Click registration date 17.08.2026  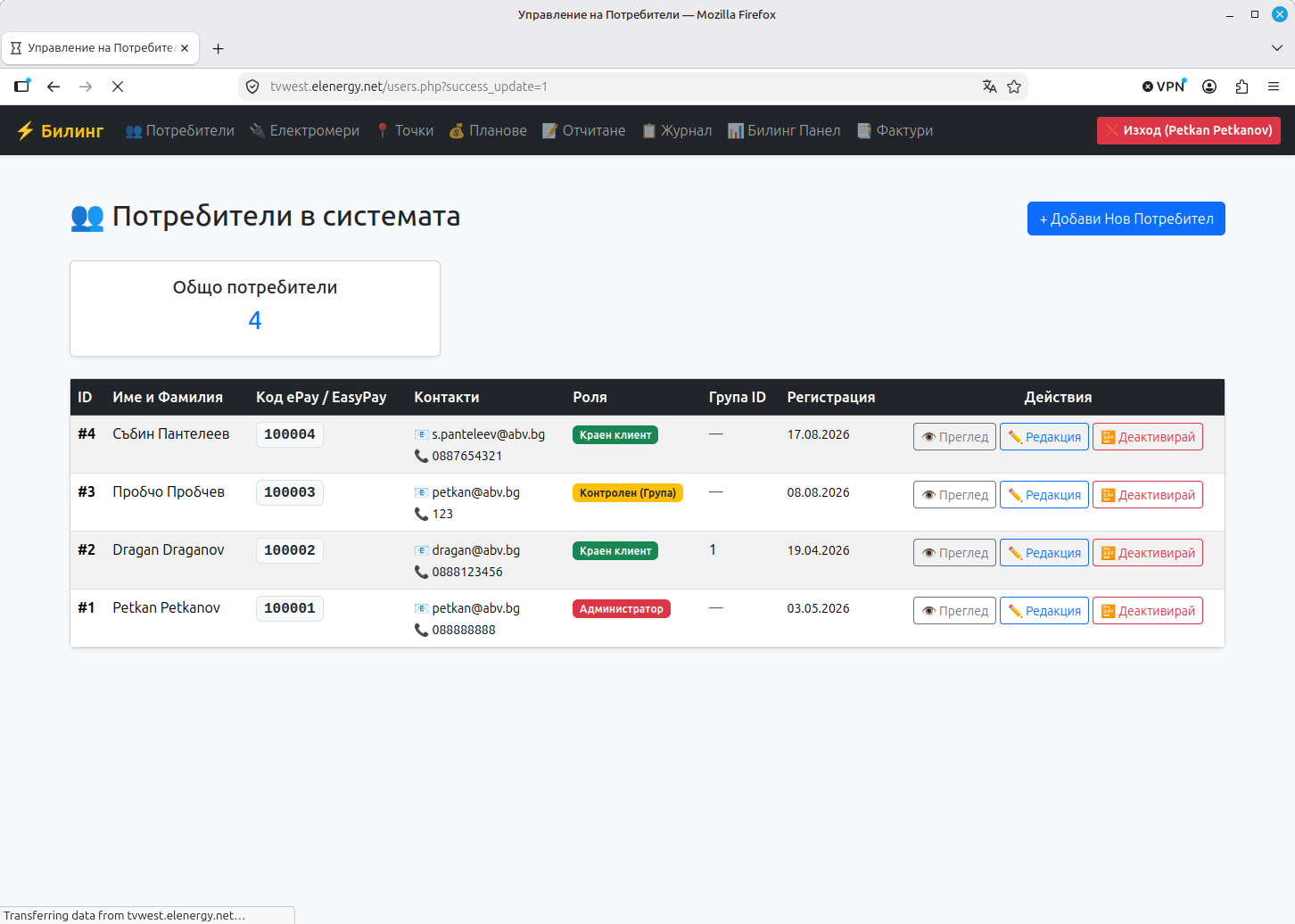819,434
